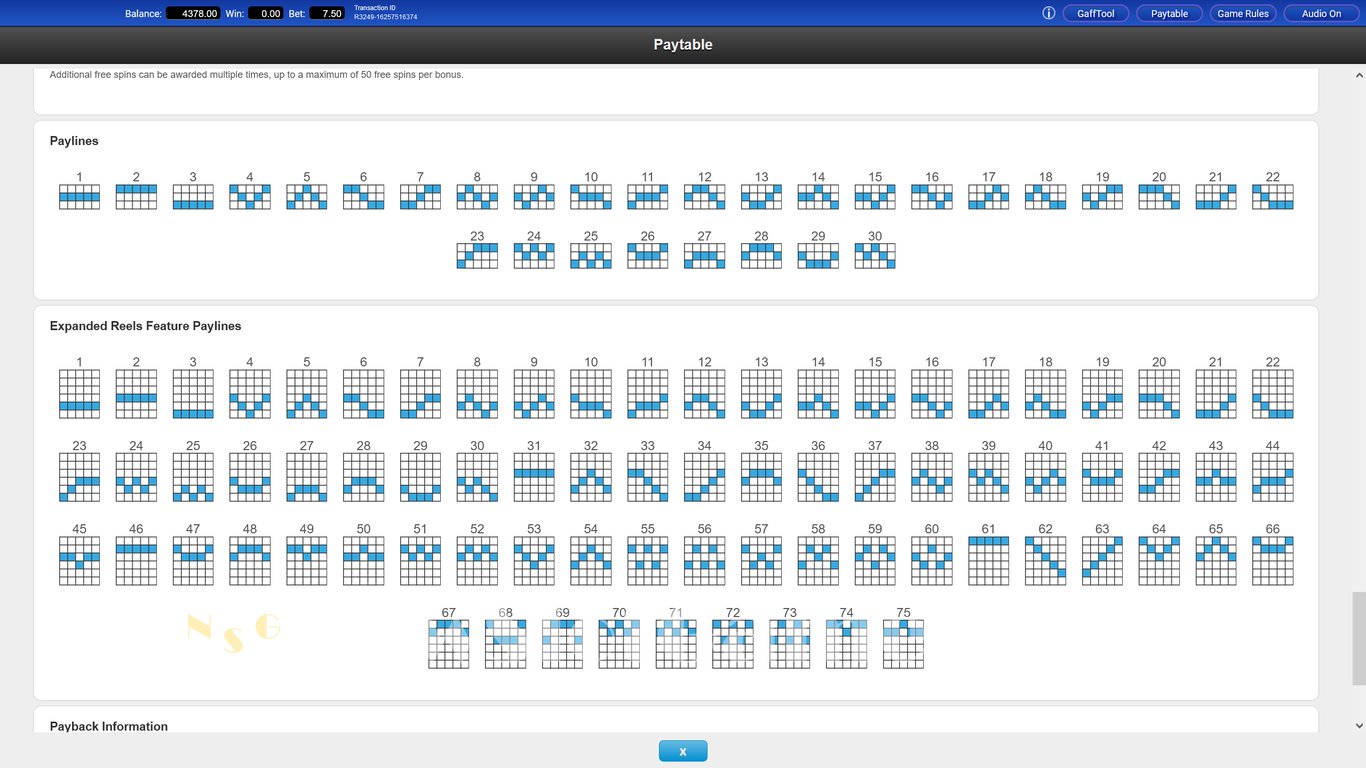Click the scrollbar thumb on the right
The height and width of the screenshot is (768, 1366).
(1358, 638)
